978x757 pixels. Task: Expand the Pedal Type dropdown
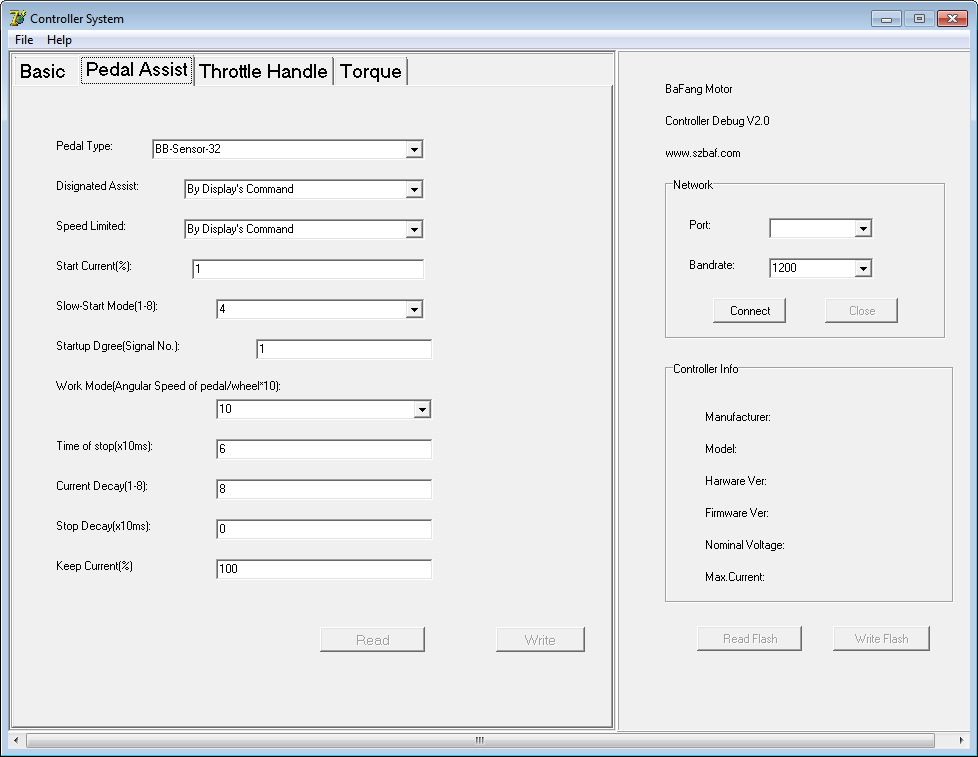(x=414, y=150)
